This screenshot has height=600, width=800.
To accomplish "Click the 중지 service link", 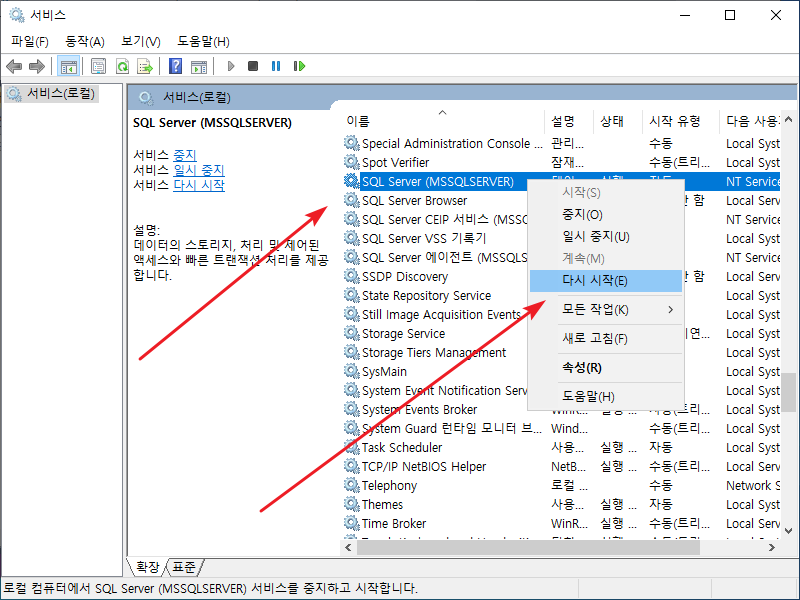I will pyautogui.click(x=185, y=155).
